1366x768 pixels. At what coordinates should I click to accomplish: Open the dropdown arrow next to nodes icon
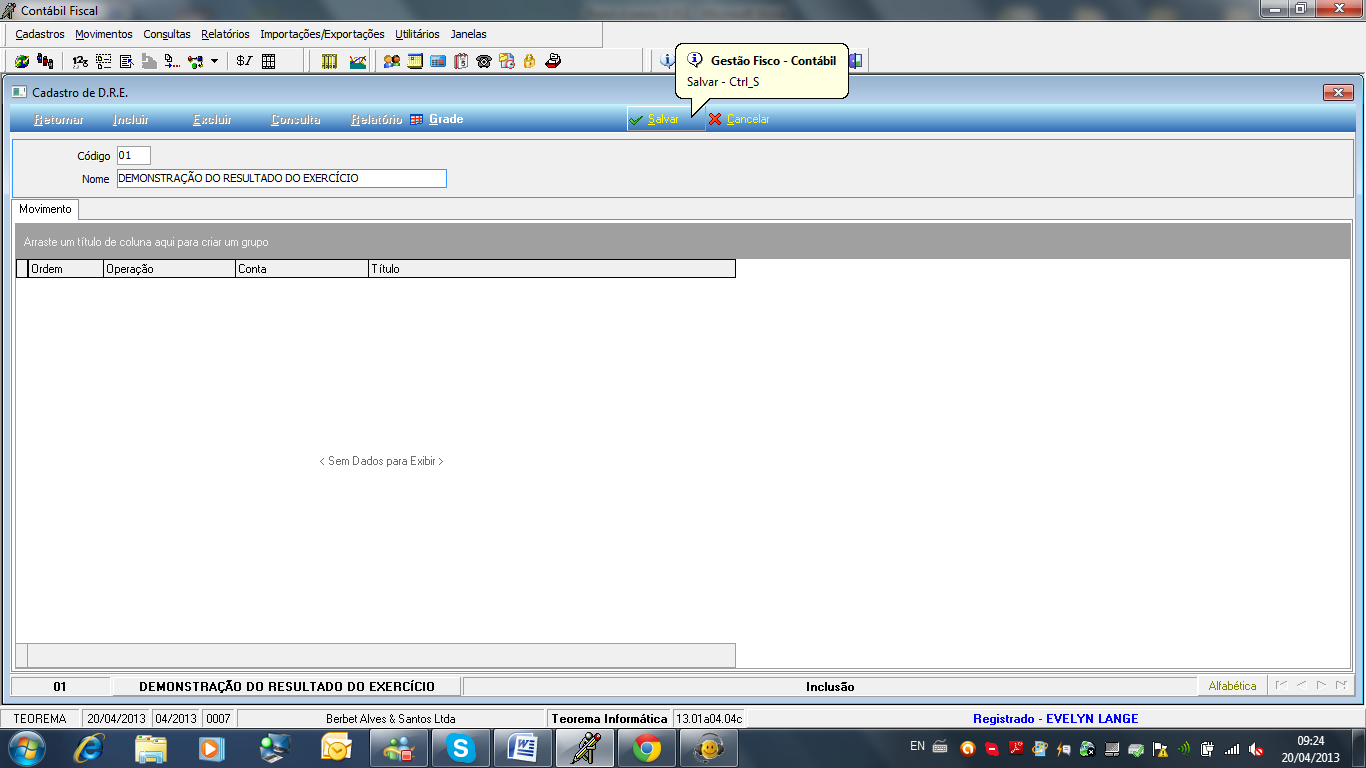coord(214,61)
